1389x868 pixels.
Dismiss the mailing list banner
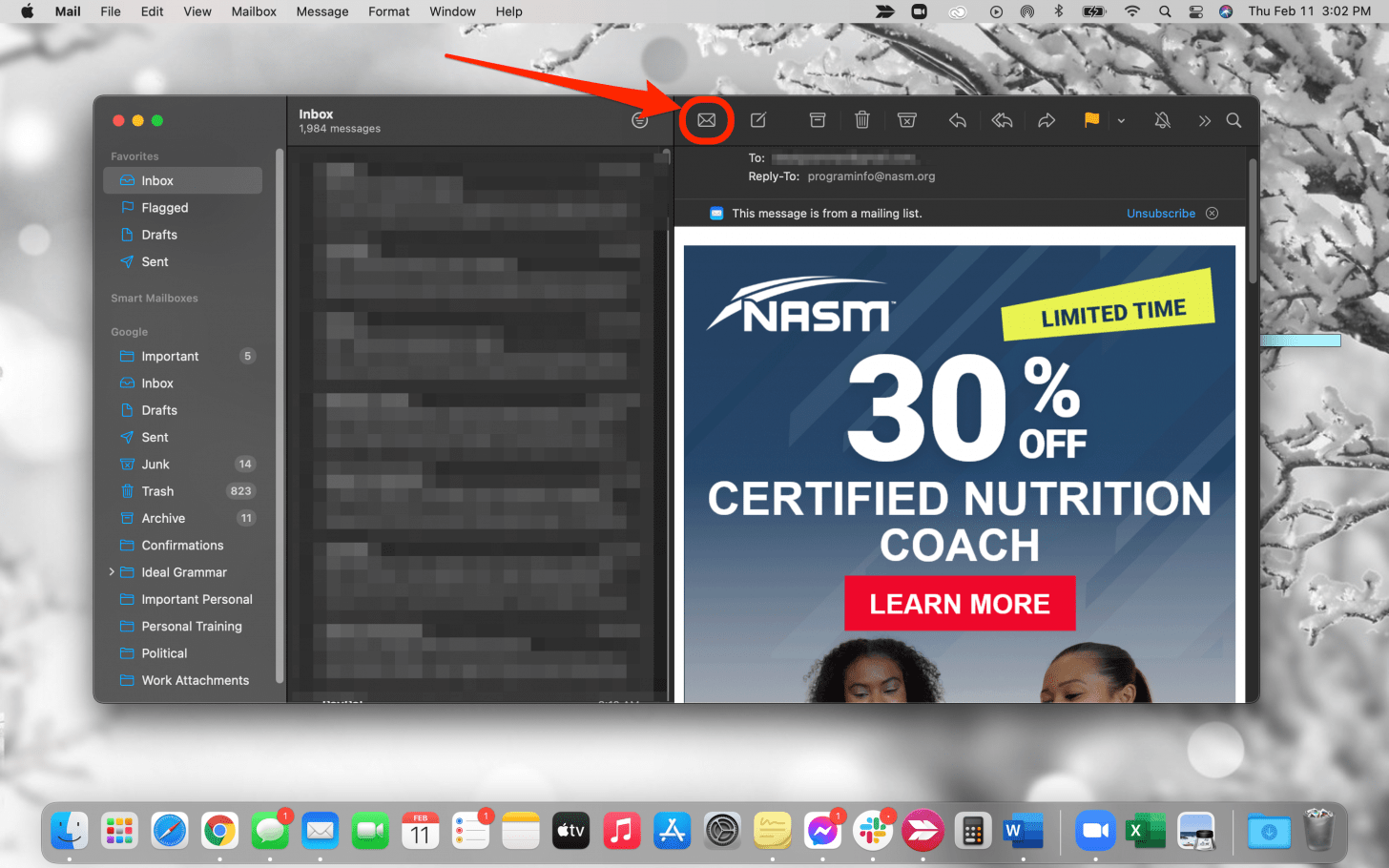[1212, 214]
